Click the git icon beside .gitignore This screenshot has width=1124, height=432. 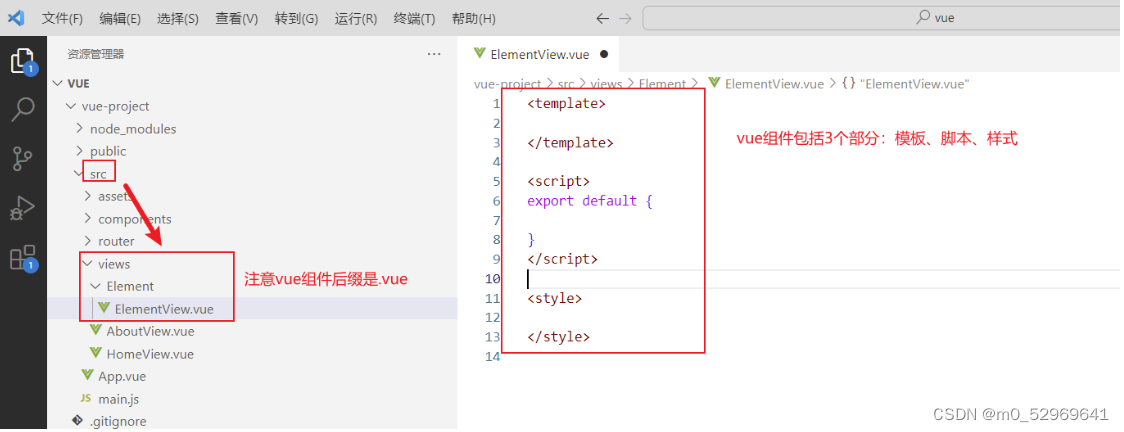pyautogui.click(x=77, y=421)
